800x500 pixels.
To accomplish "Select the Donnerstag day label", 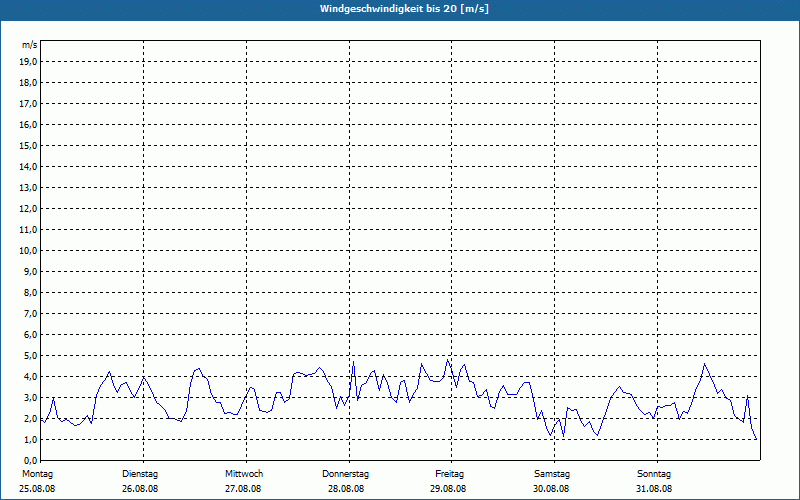I will click(345, 474).
